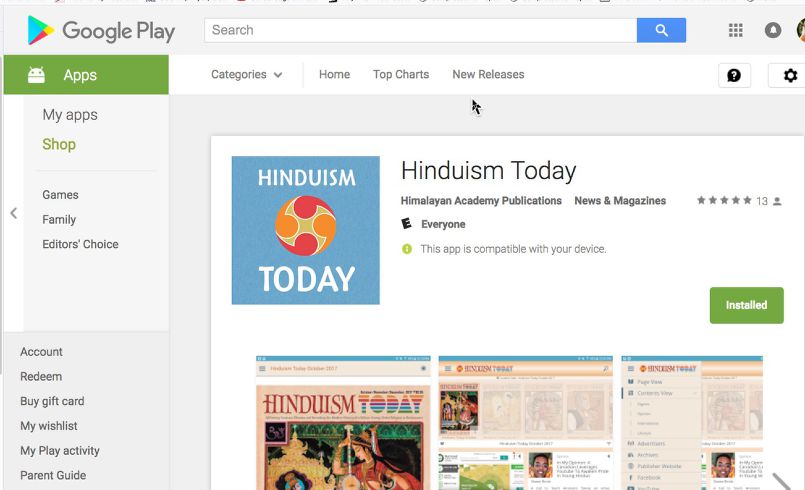Click the five-star rating display
Viewport: 805px width, 490px height.
pos(724,201)
